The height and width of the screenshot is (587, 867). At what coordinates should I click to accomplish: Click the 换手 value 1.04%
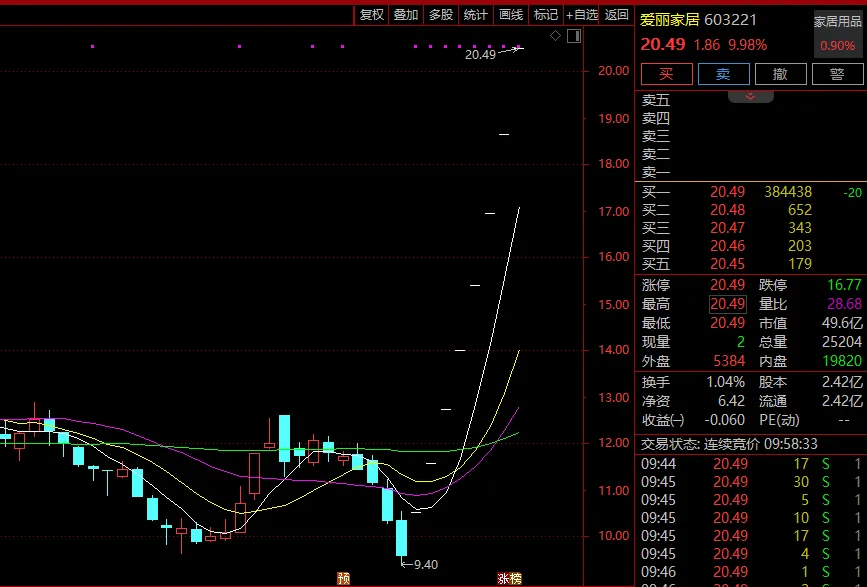[x=725, y=382]
